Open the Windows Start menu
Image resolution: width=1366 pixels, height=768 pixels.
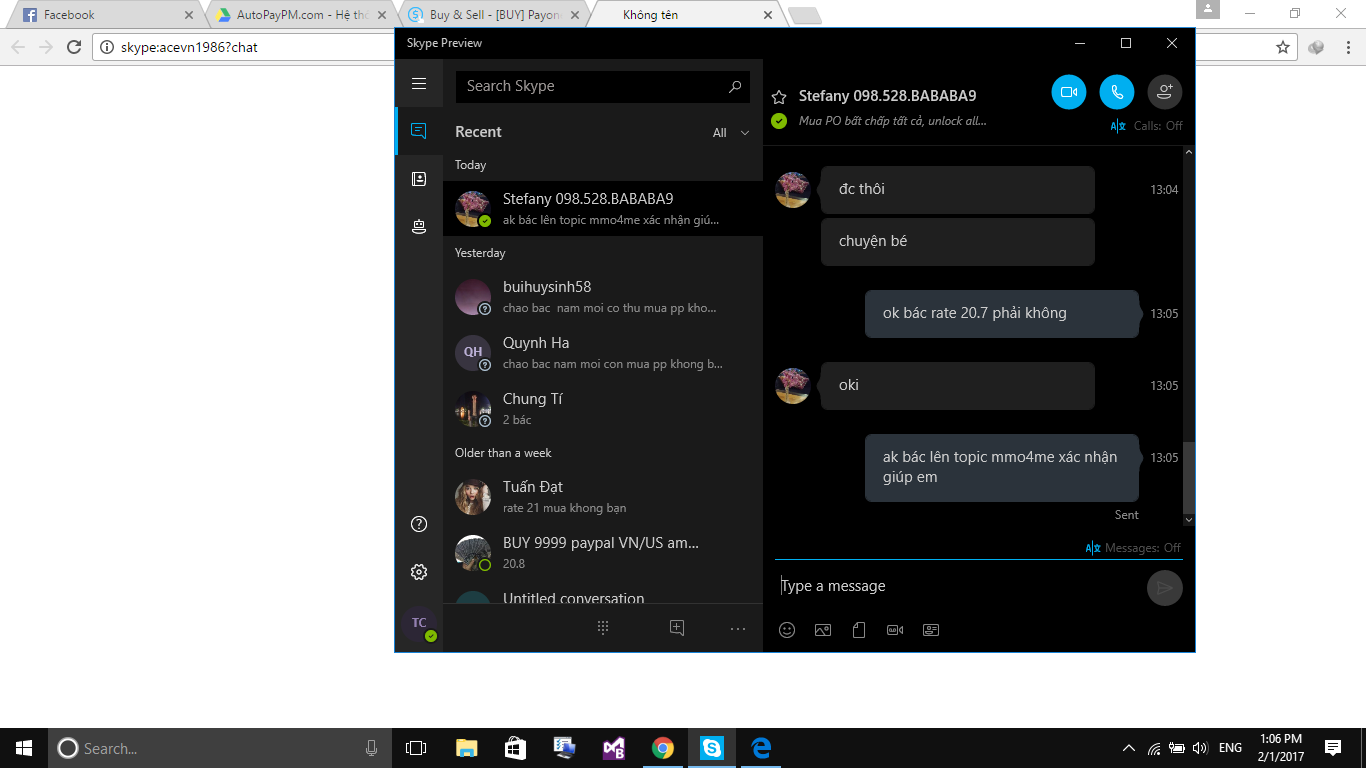click(x=24, y=748)
